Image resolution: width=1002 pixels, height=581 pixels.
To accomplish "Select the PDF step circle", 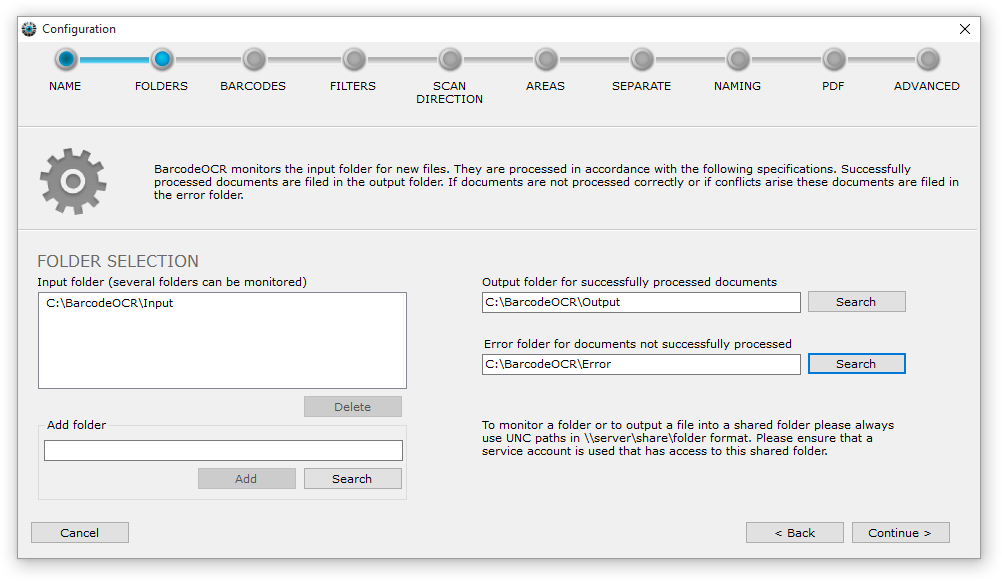I will (834, 59).
